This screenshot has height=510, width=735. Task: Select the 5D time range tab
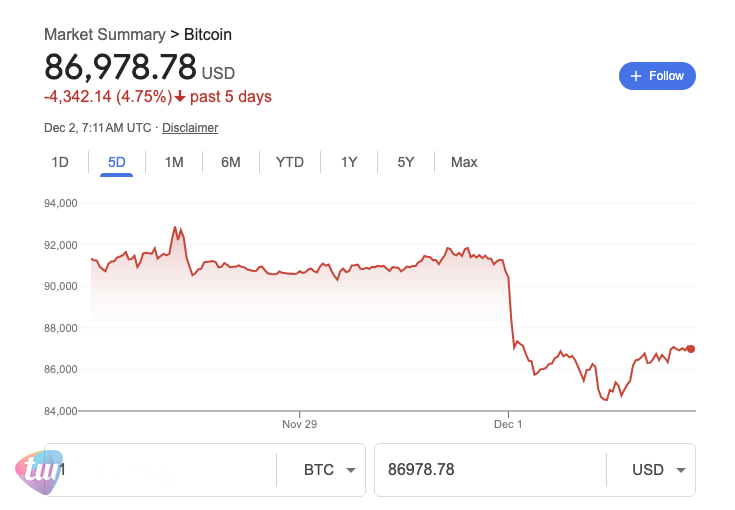pyautogui.click(x=116, y=162)
